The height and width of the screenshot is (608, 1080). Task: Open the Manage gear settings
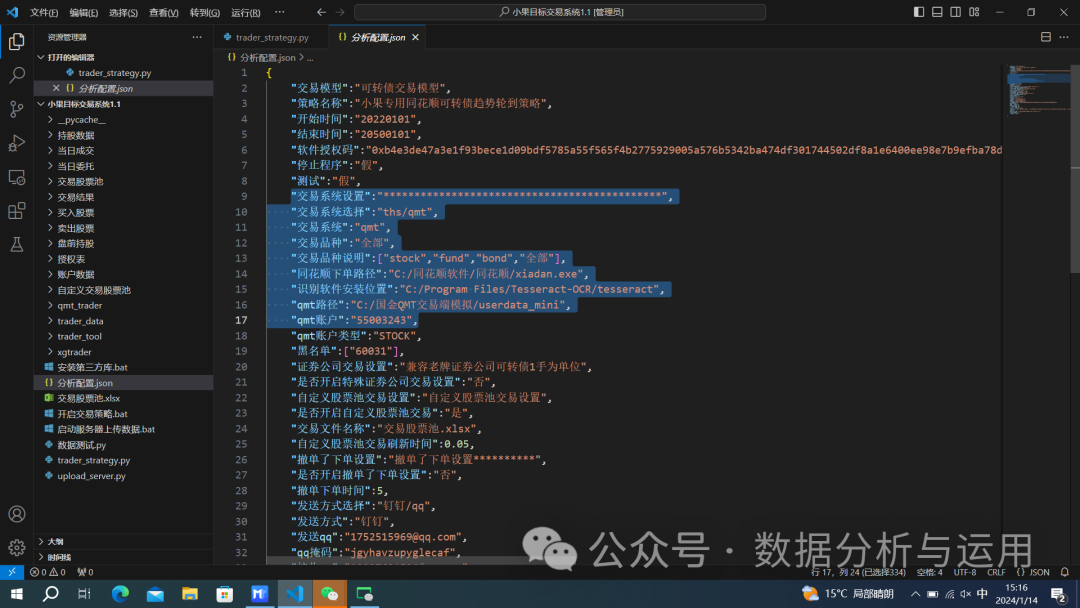[17, 547]
